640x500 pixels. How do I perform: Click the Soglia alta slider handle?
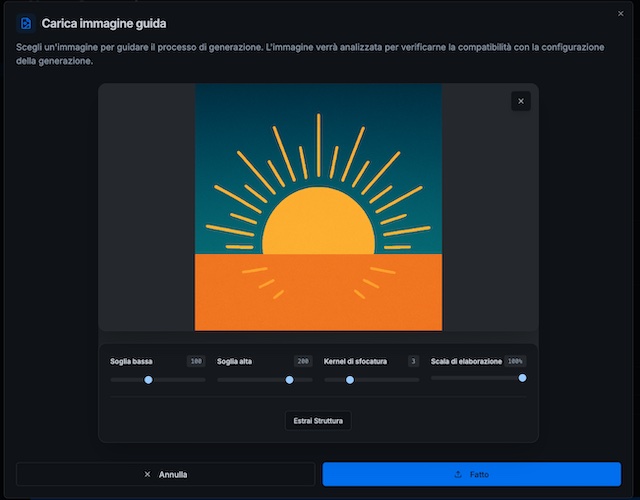[290, 380]
